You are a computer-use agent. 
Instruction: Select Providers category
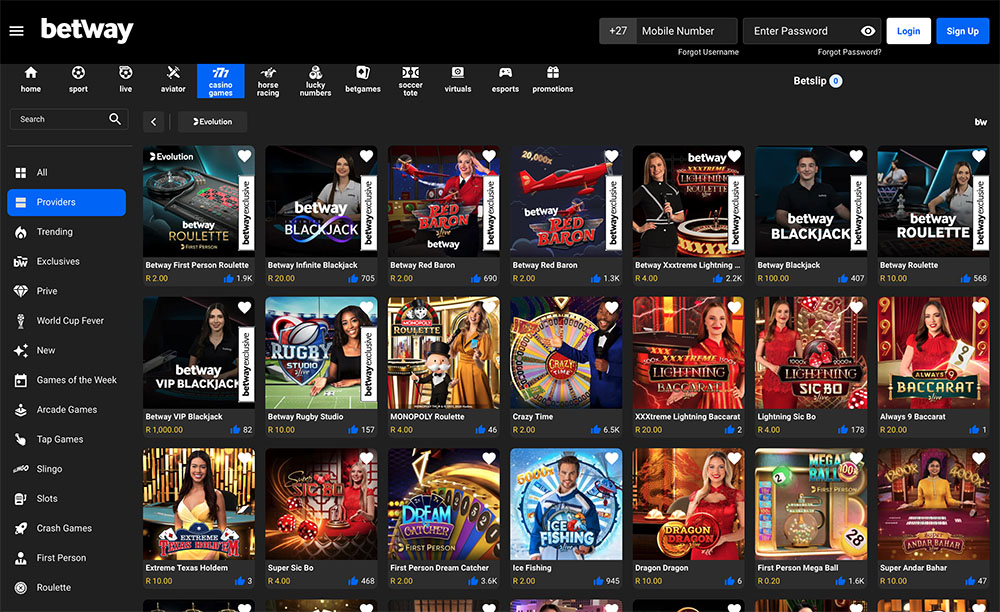click(66, 202)
